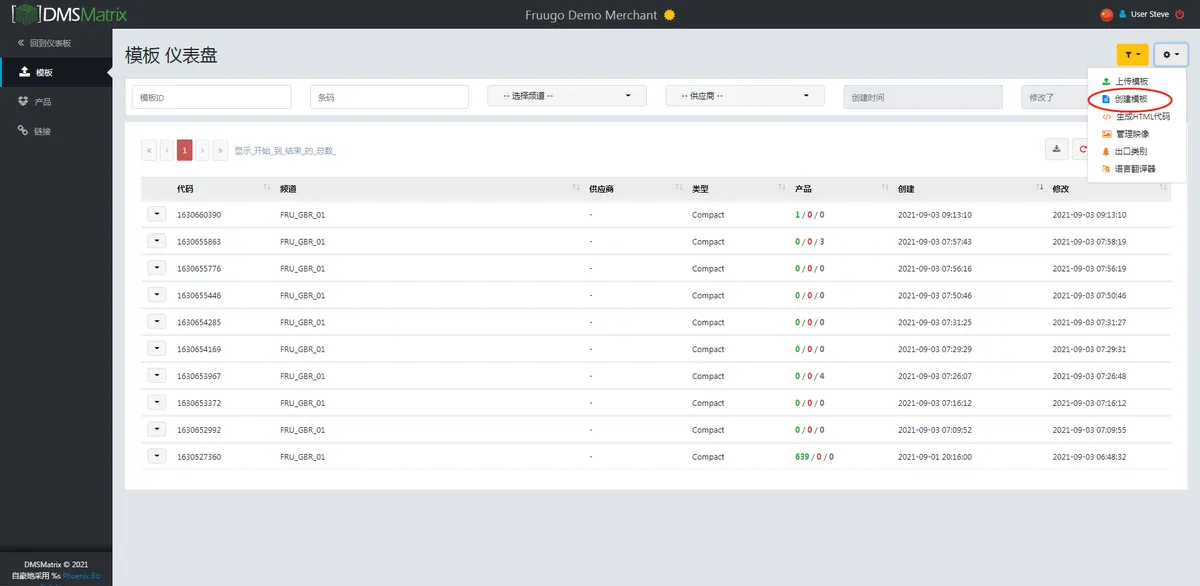The height and width of the screenshot is (586, 1200).
Task: Expand row actions for template 1630654285
Action: pyautogui.click(x=157, y=321)
